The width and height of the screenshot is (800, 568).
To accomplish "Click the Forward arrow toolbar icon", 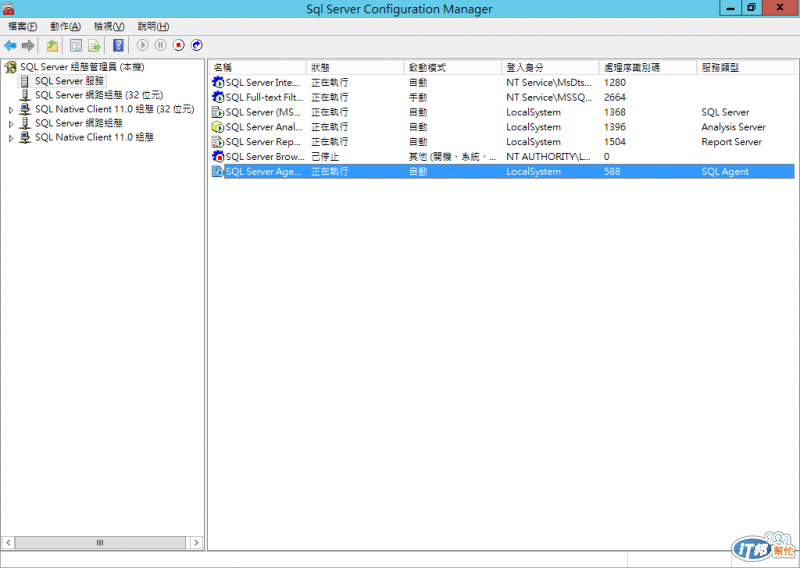I will point(28,45).
